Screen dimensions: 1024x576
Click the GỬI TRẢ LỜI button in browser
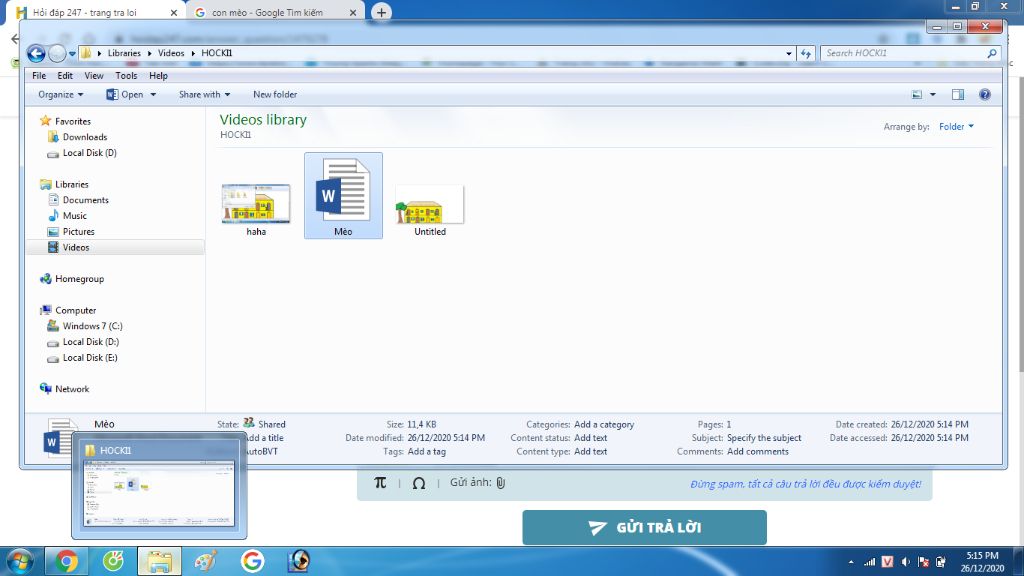[x=645, y=528]
